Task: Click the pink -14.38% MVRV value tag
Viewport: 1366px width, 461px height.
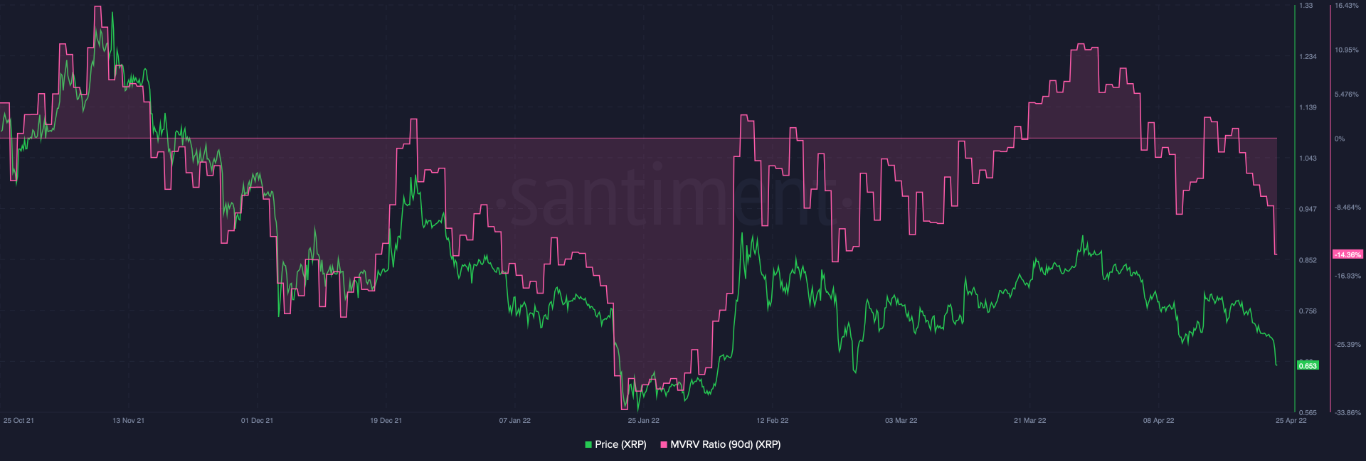Action: click(1348, 254)
